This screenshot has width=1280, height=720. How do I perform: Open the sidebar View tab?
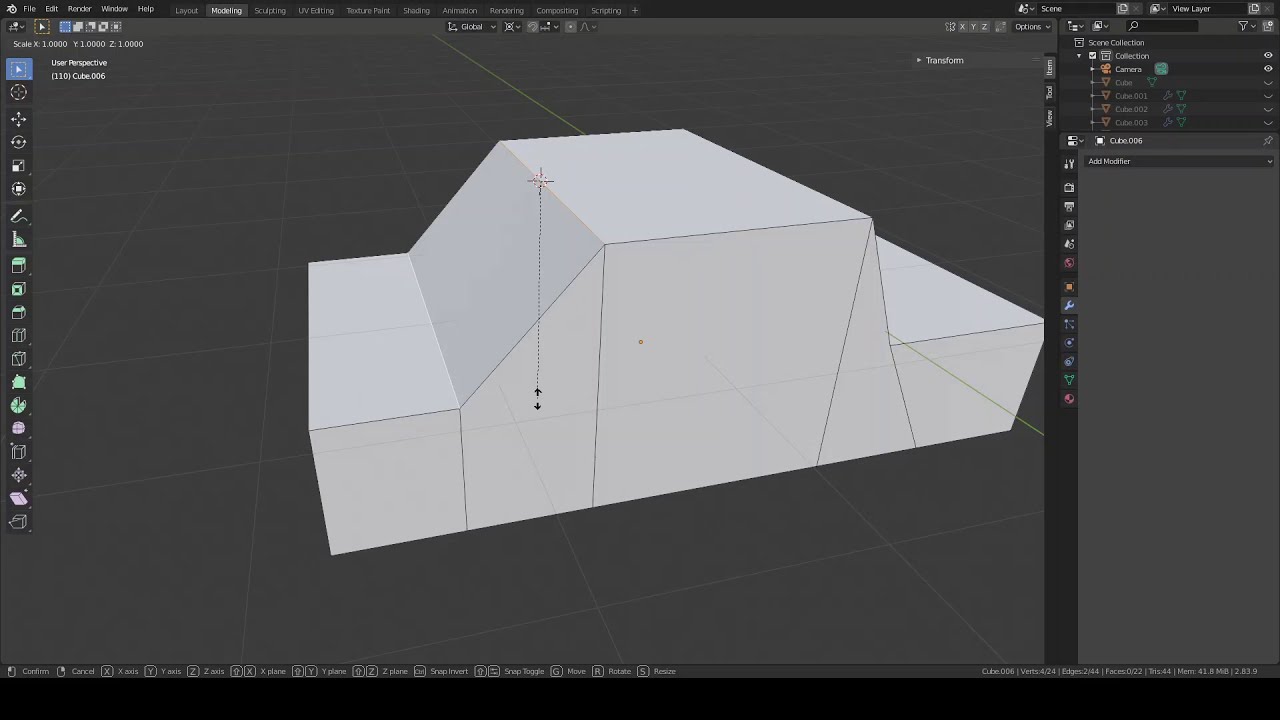click(x=1049, y=118)
